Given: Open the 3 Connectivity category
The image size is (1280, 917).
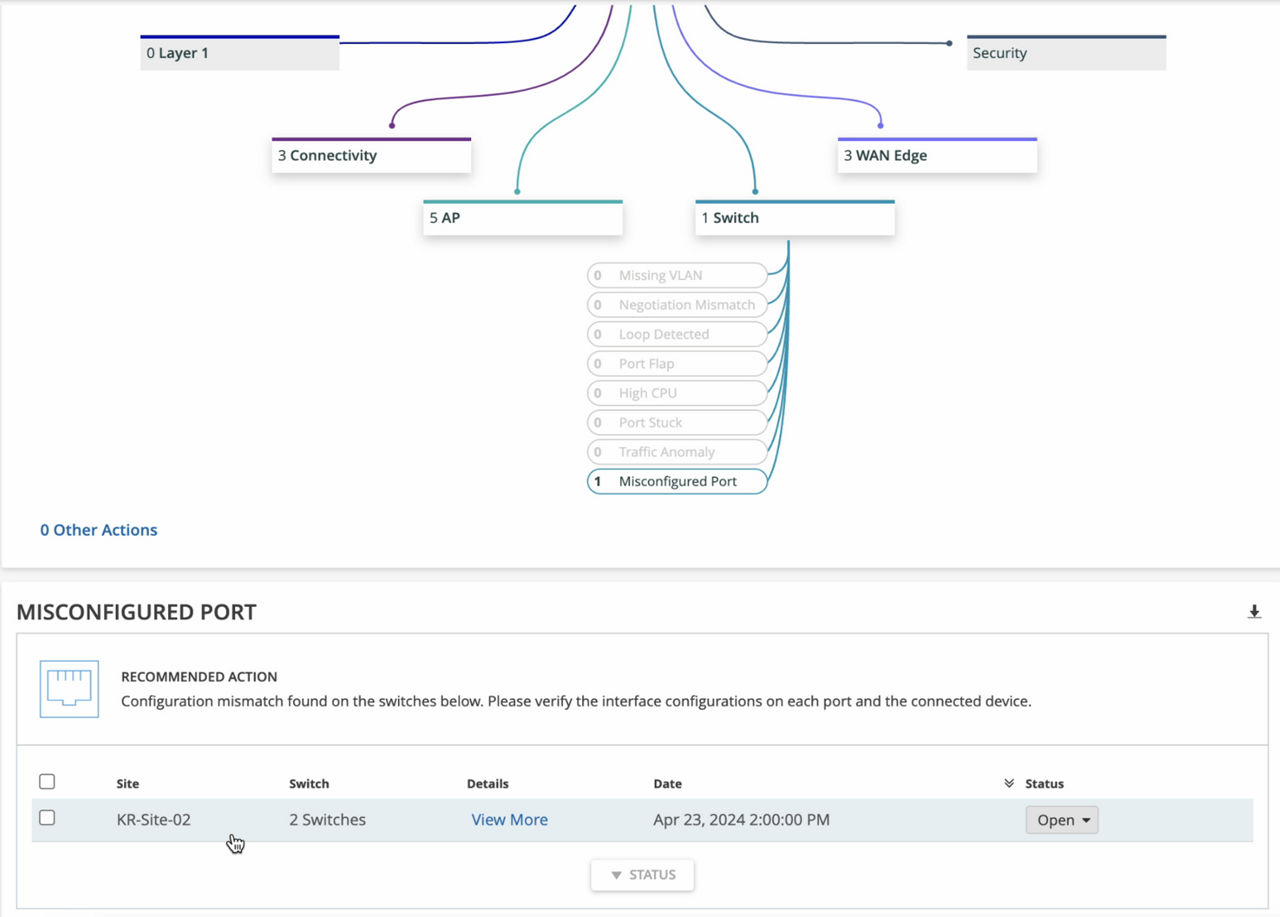Looking at the screenshot, I should pos(371,156).
